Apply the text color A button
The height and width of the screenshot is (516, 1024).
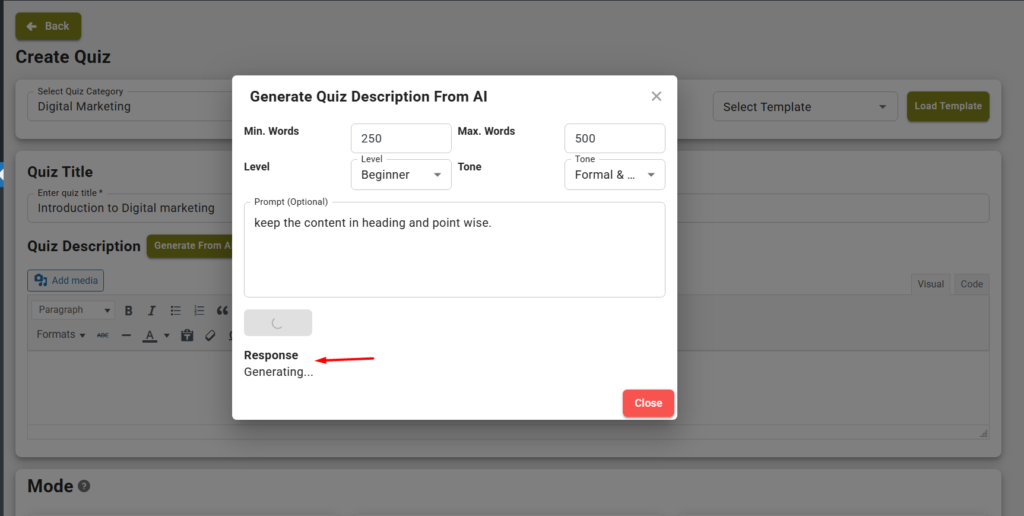pyautogui.click(x=150, y=336)
